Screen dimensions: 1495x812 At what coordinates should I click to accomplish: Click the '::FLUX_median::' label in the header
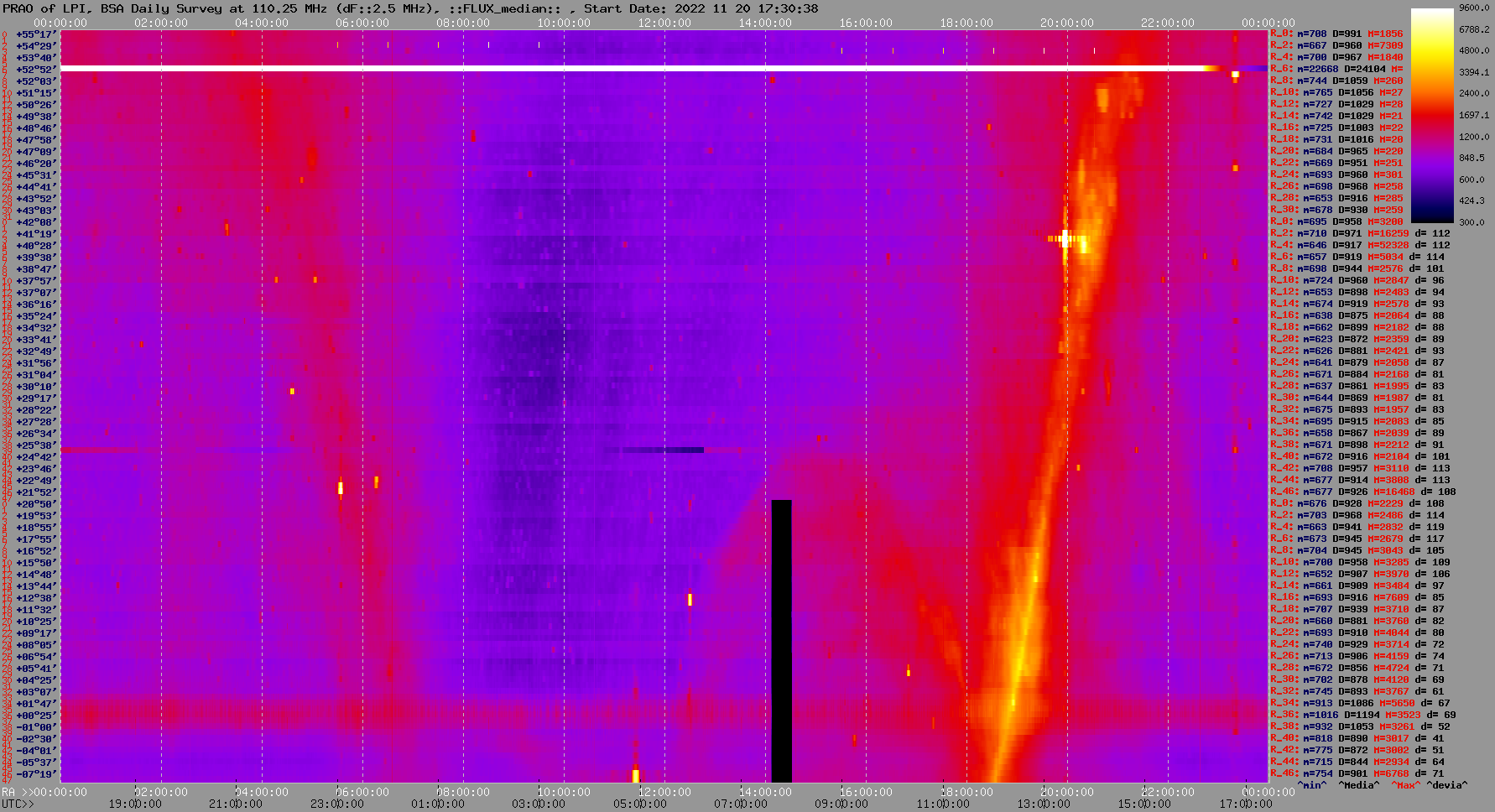point(504,8)
